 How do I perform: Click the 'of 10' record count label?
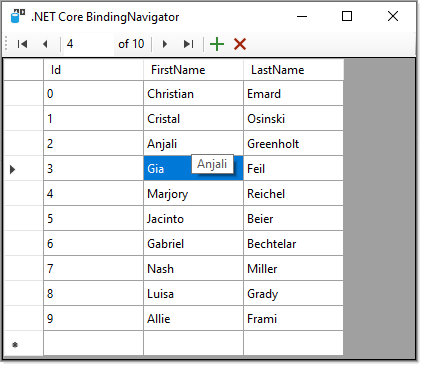pyautogui.click(x=131, y=44)
